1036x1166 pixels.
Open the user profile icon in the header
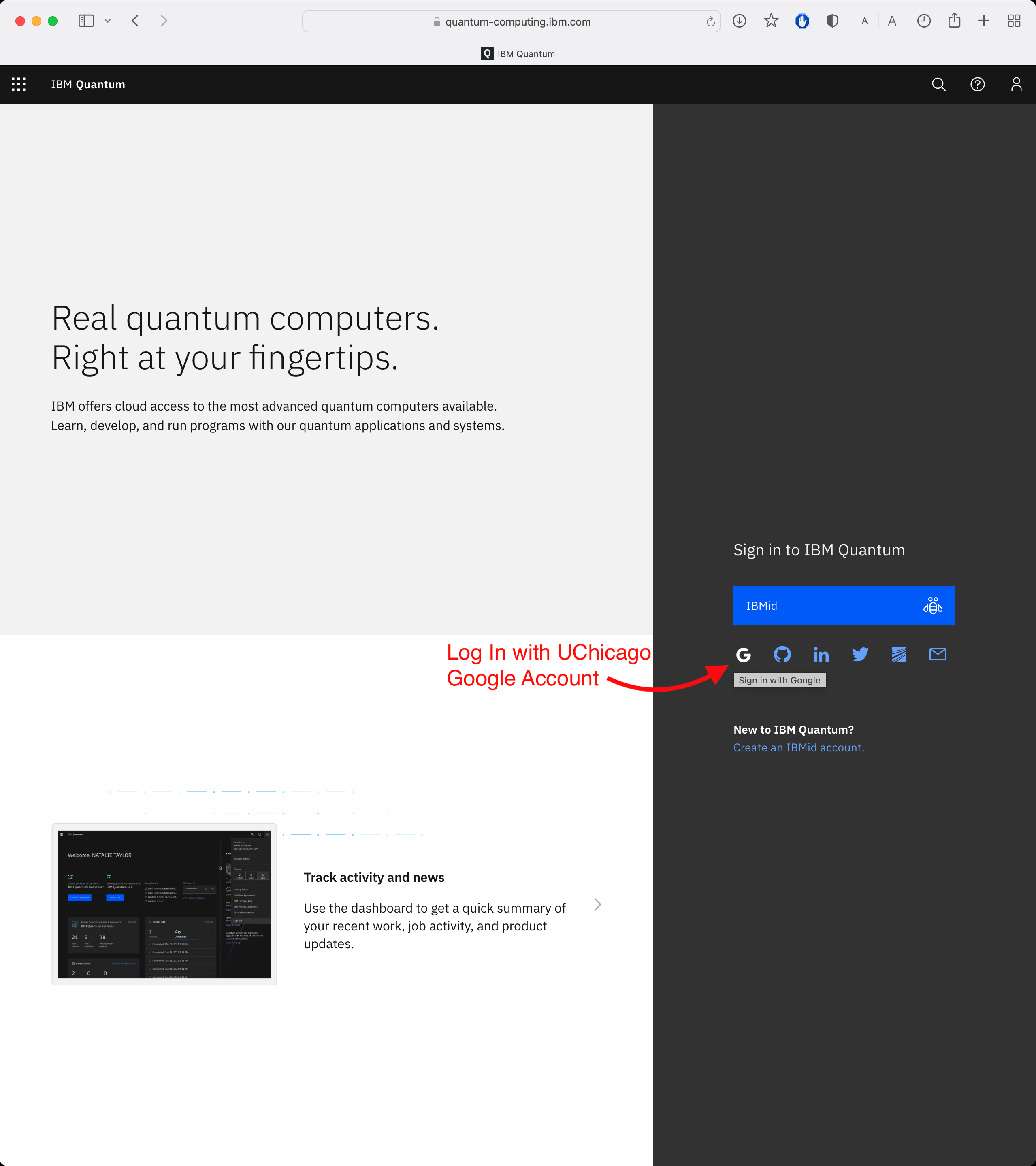click(x=1016, y=85)
